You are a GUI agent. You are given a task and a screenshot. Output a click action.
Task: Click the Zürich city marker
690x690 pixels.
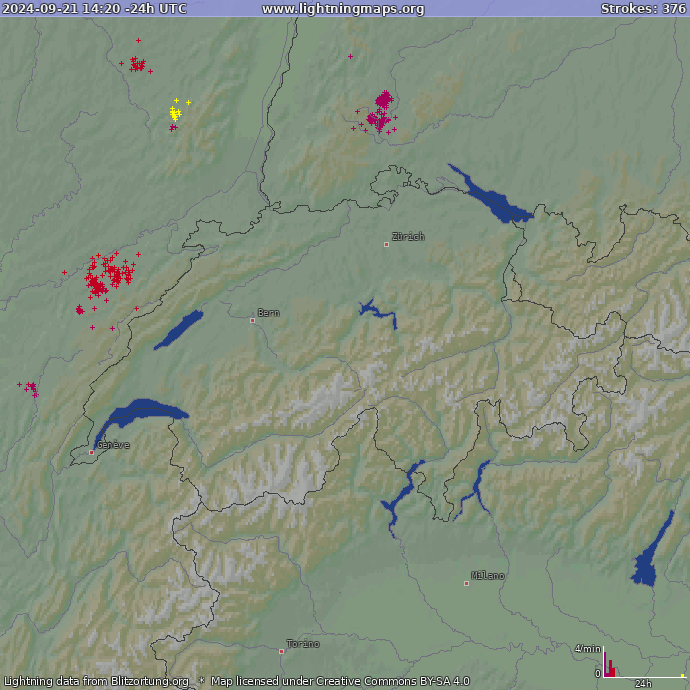386,244
